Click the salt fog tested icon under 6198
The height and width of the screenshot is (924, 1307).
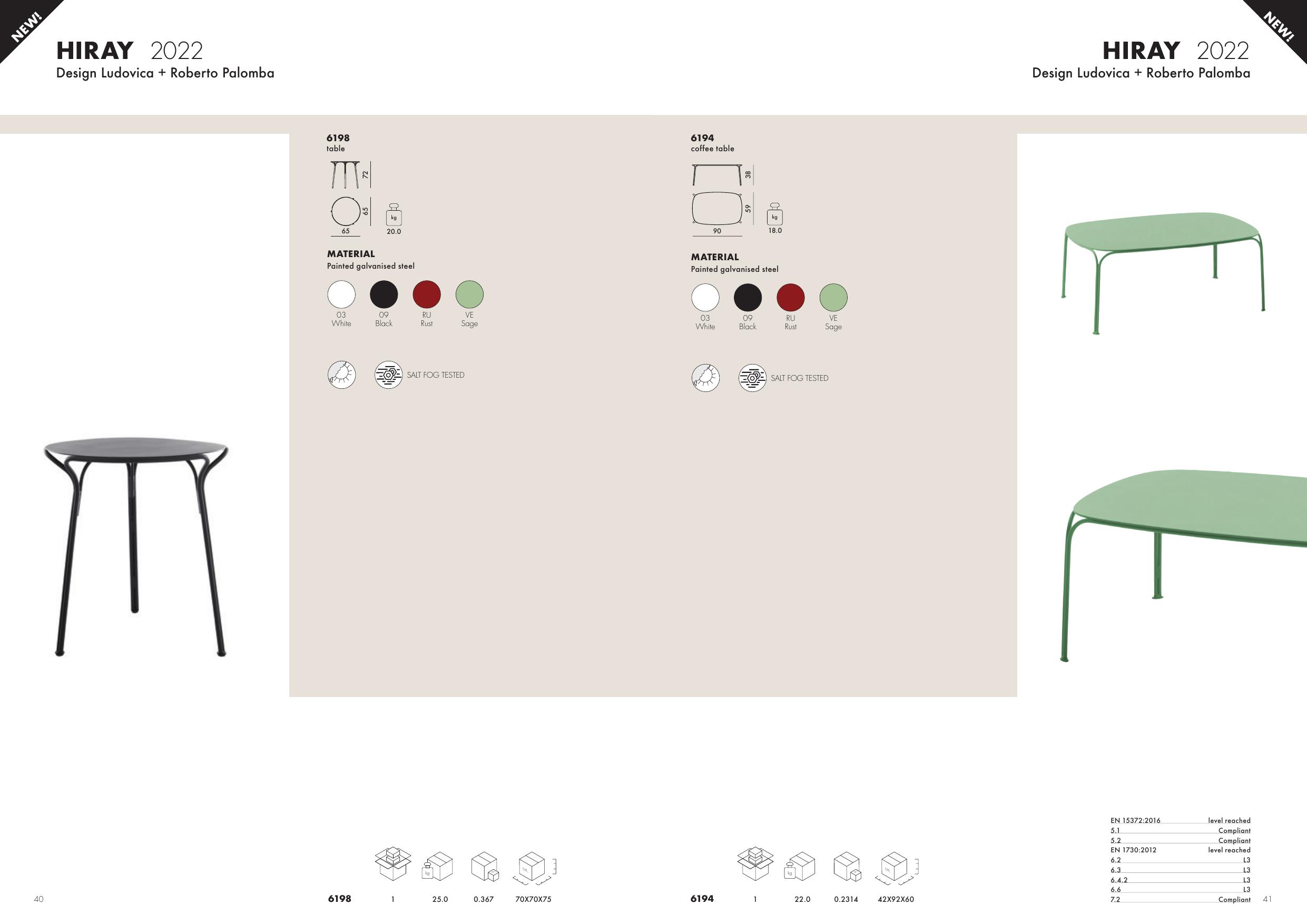click(x=388, y=375)
